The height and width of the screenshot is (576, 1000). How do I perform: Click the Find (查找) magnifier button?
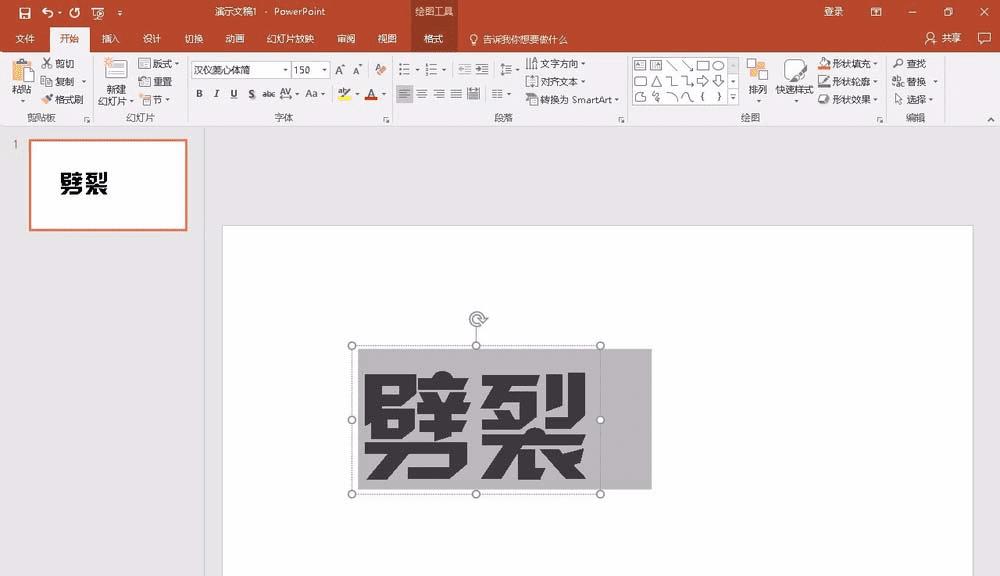pos(910,64)
